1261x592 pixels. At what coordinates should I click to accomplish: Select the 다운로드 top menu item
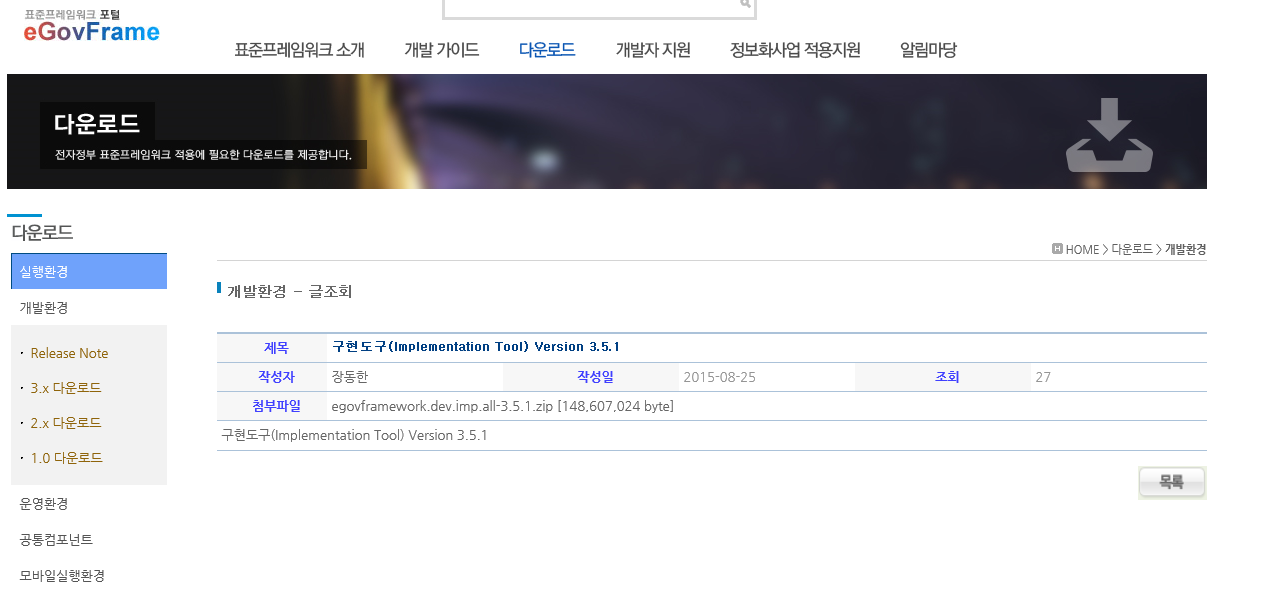pyautogui.click(x=547, y=50)
